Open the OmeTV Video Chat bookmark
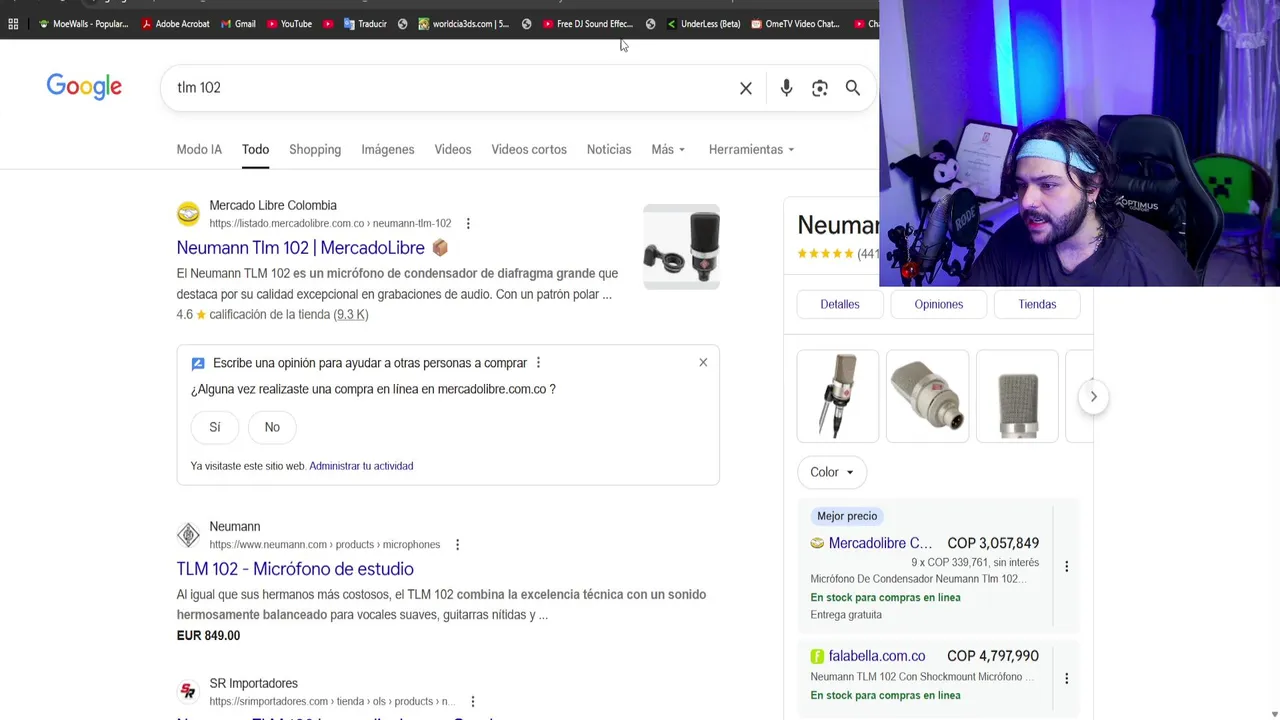The height and width of the screenshot is (720, 1280). pos(796,24)
